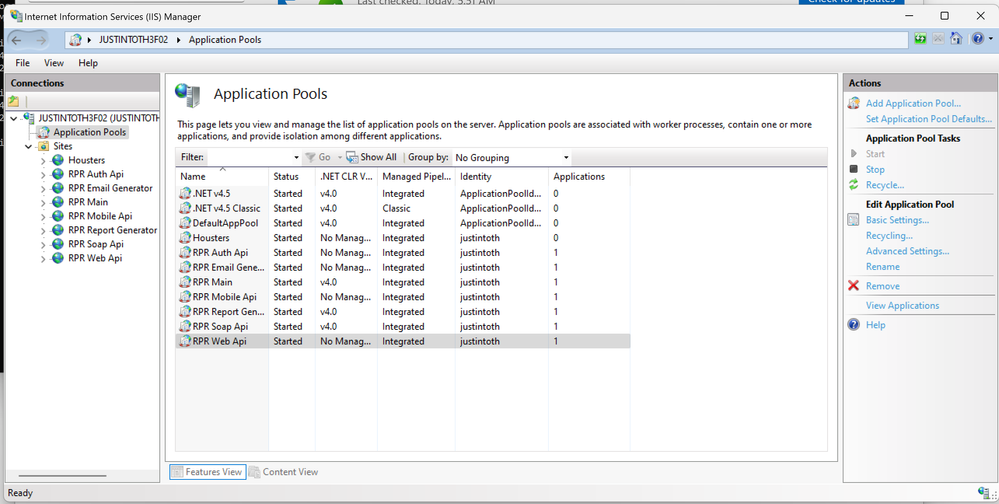Viewport: 999px width, 504px height.
Task: Open the Help menu
Action: (x=88, y=63)
